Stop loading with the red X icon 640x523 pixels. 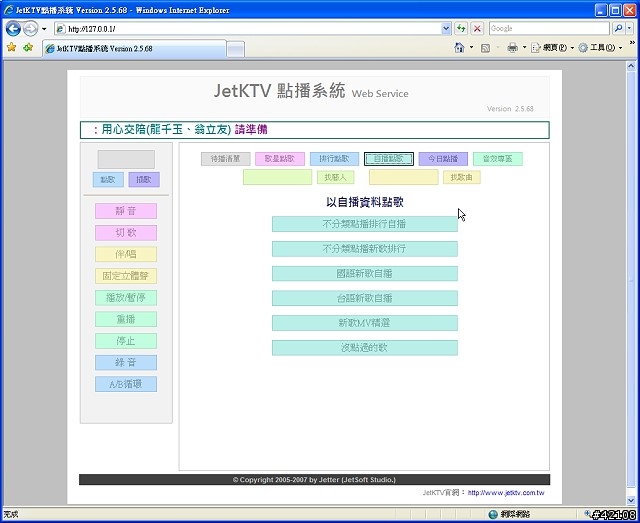[477, 29]
